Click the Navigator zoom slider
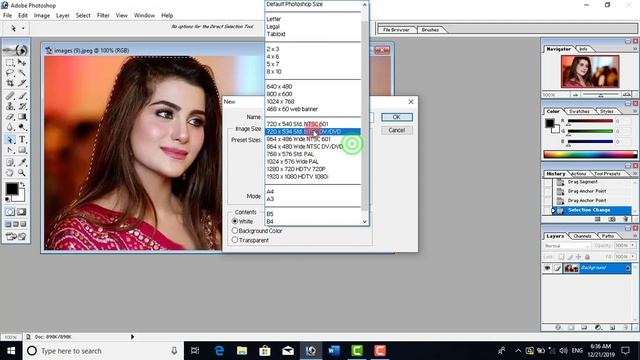Screen dimensions: 640x360 tap(601, 95)
